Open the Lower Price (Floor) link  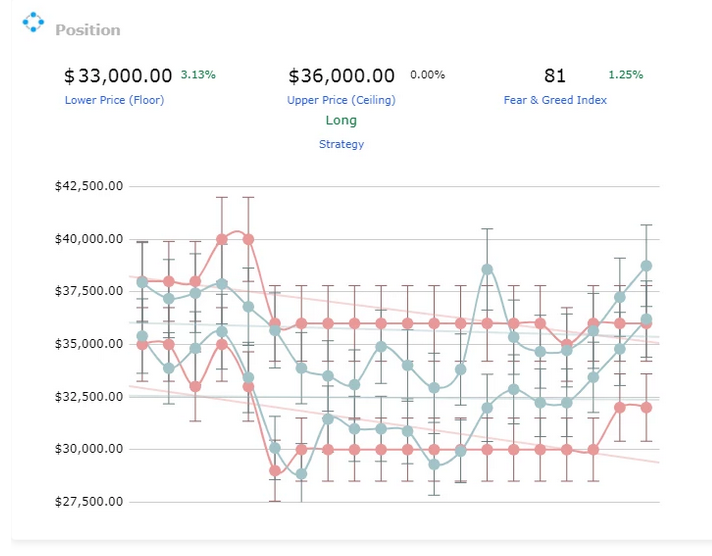[x=114, y=100]
